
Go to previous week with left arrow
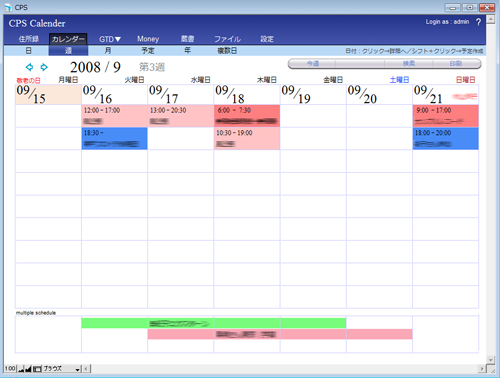[29, 67]
